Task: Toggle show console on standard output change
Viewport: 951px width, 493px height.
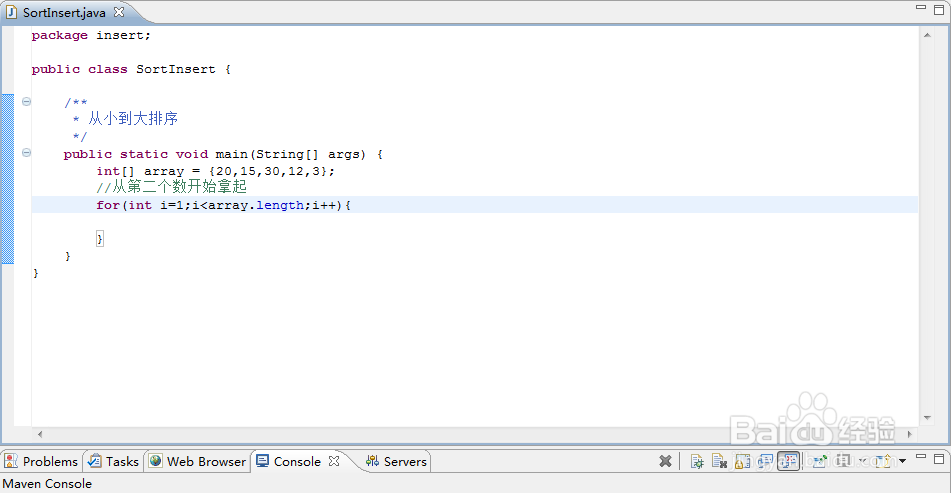Action: pos(765,461)
